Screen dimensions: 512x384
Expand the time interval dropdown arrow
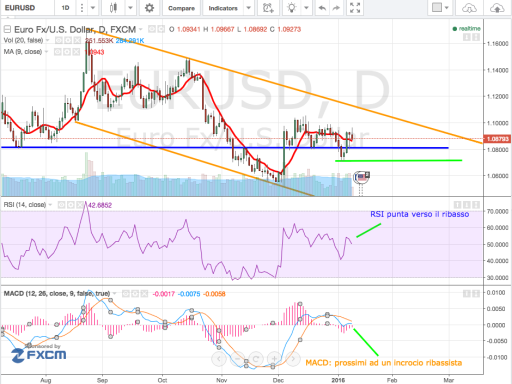93,8
